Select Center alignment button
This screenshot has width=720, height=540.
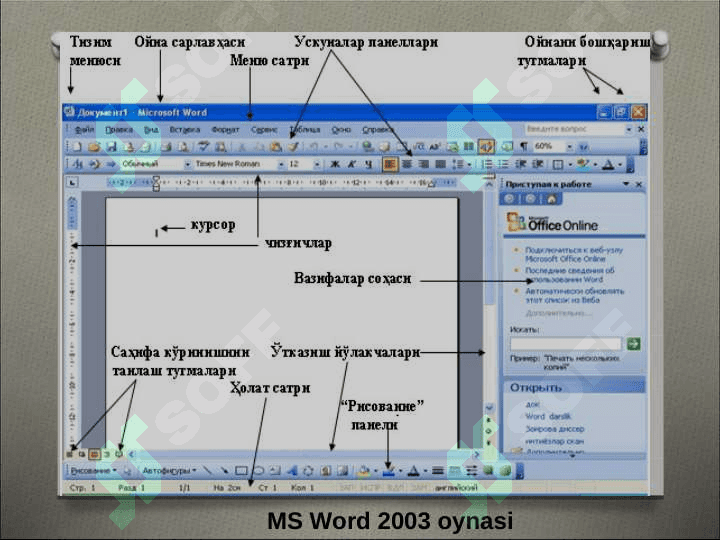[407, 164]
